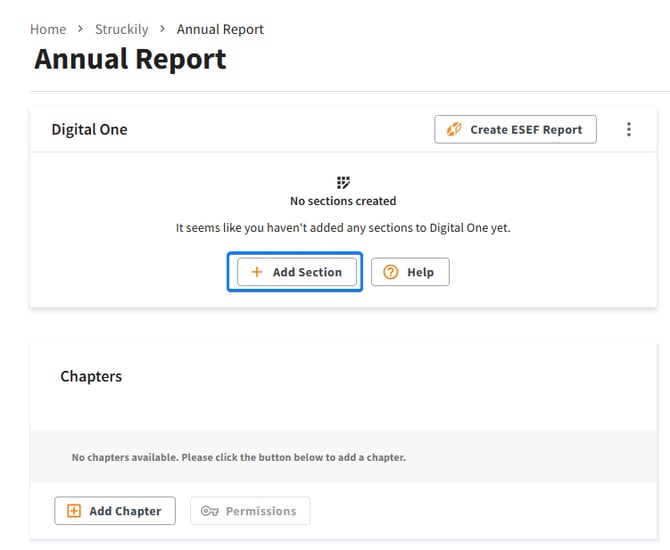Screen dimensions: 670x550
Task: Click the Create ESEF Report button
Action: pos(515,129)
